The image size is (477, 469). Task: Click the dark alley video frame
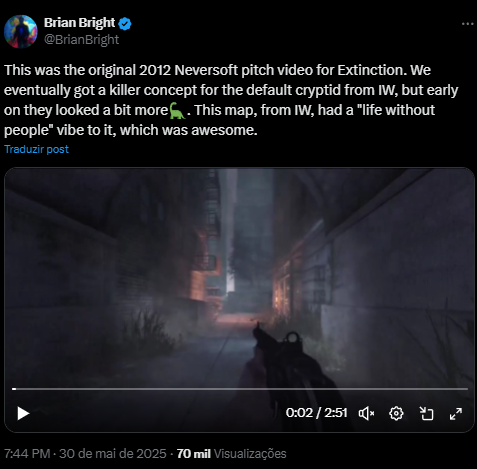[239, 277]
